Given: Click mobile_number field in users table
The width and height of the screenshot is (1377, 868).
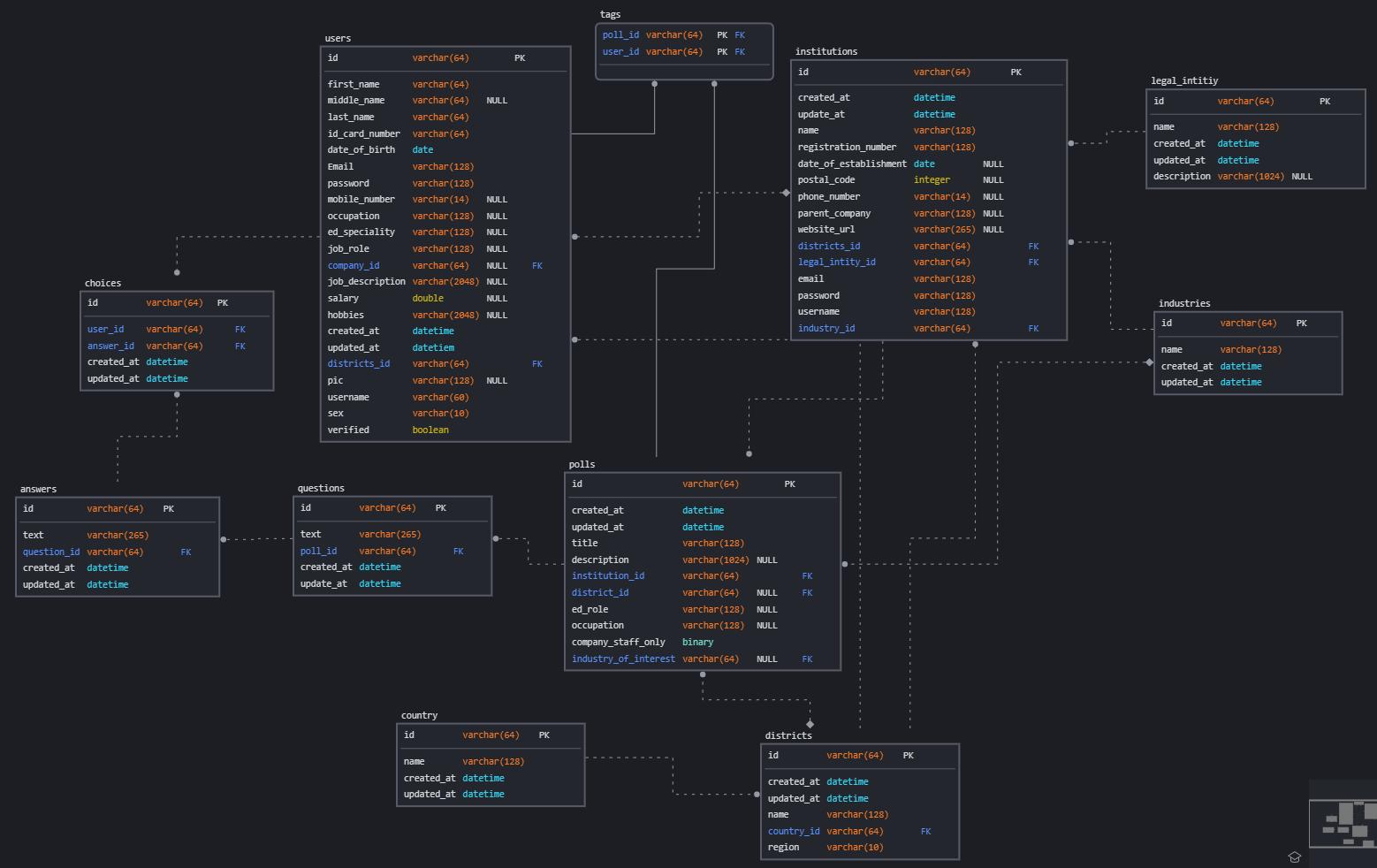Looking at the screenshot, I should (x=445, y=200).
